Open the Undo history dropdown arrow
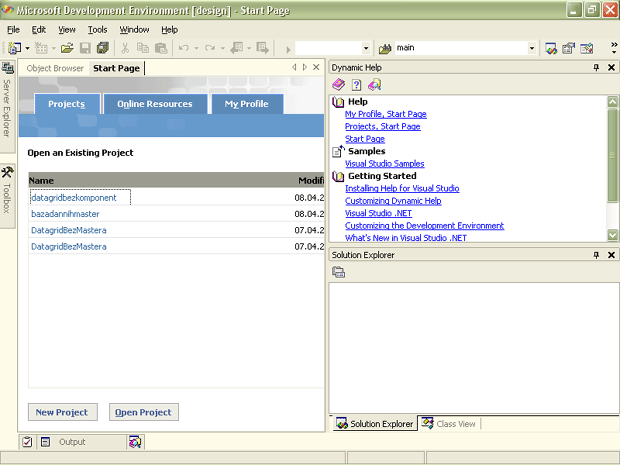Viewport: 620px width, 465px height. 196,48
